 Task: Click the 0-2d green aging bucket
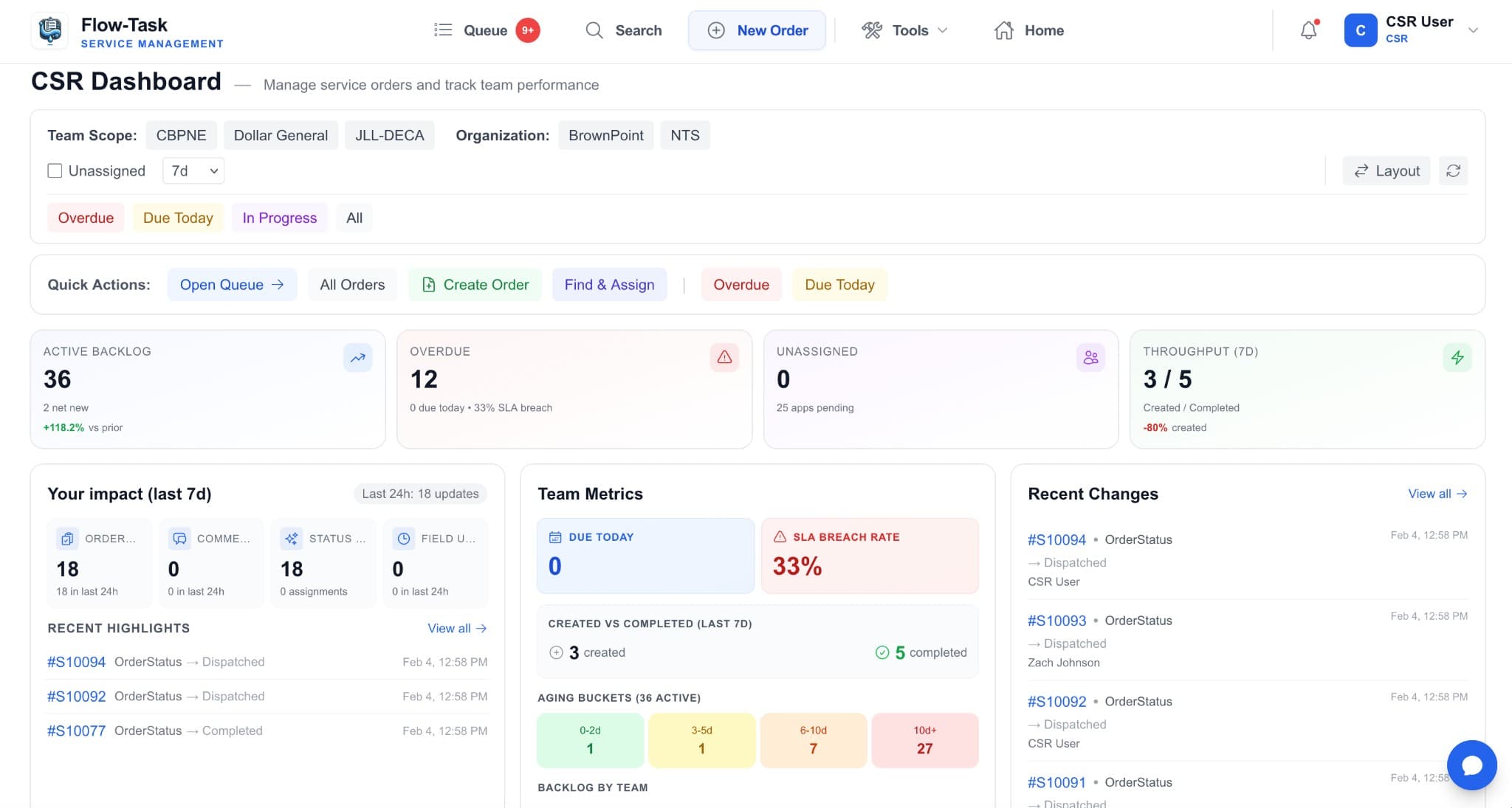coord(590,740)
